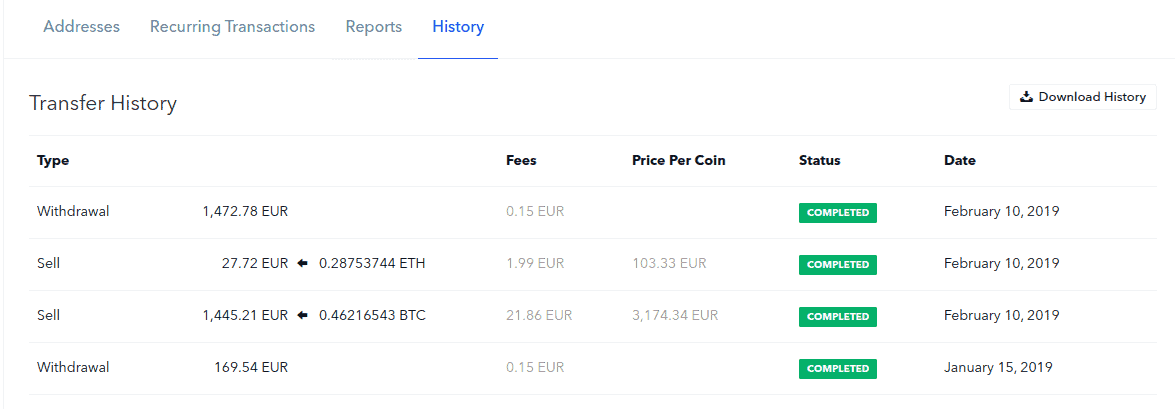The width and height of the screenshot is (1175, 409).
Task: Click the Date column header
Action: (x=960, y=160)
